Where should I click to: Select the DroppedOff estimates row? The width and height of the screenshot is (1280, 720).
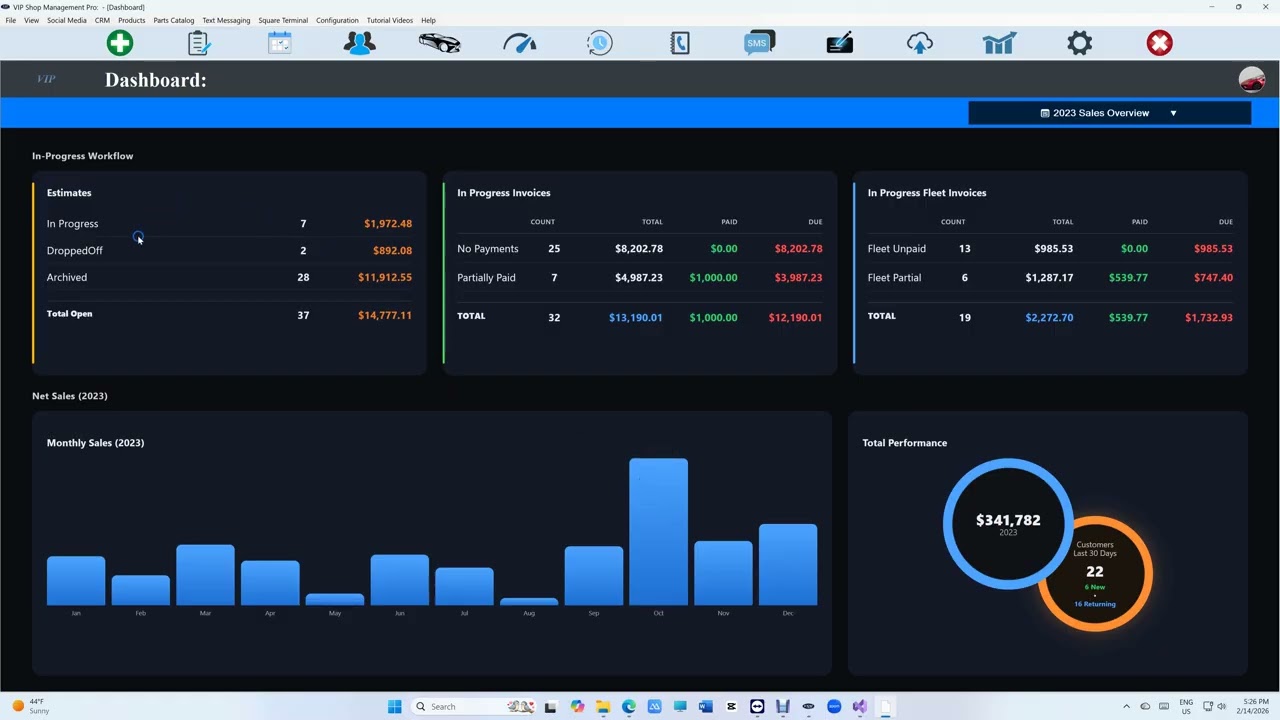229,250
